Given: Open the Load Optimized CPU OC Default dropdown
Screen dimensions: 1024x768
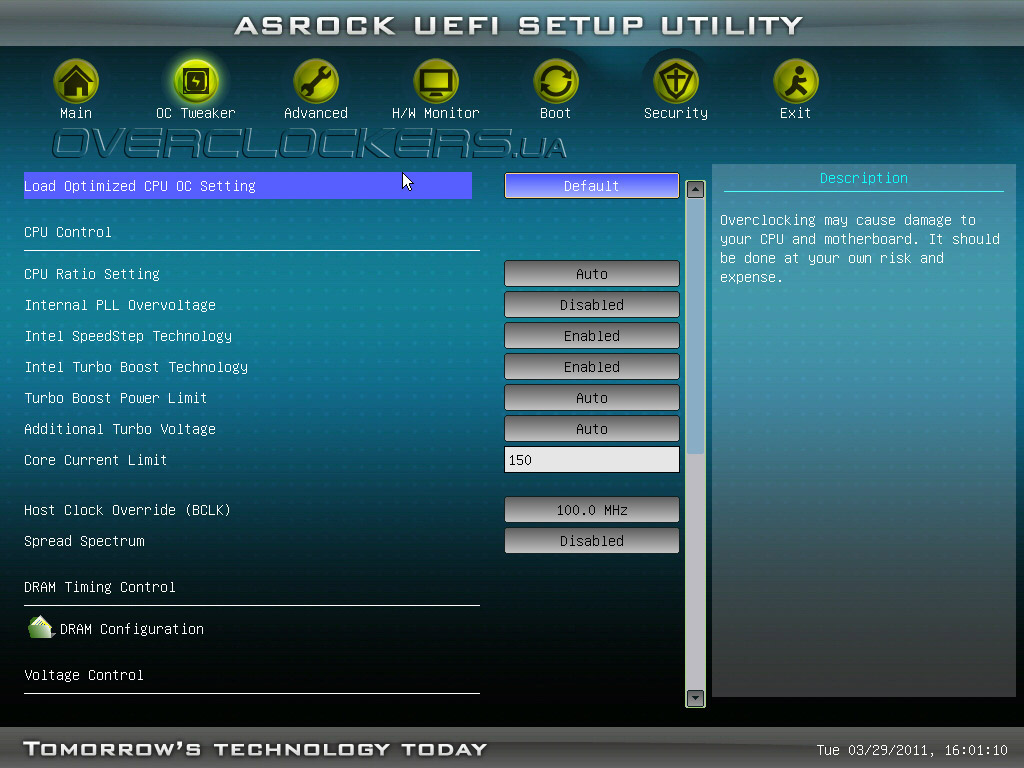Looking at the screenshot, I should tap(592, 185).
